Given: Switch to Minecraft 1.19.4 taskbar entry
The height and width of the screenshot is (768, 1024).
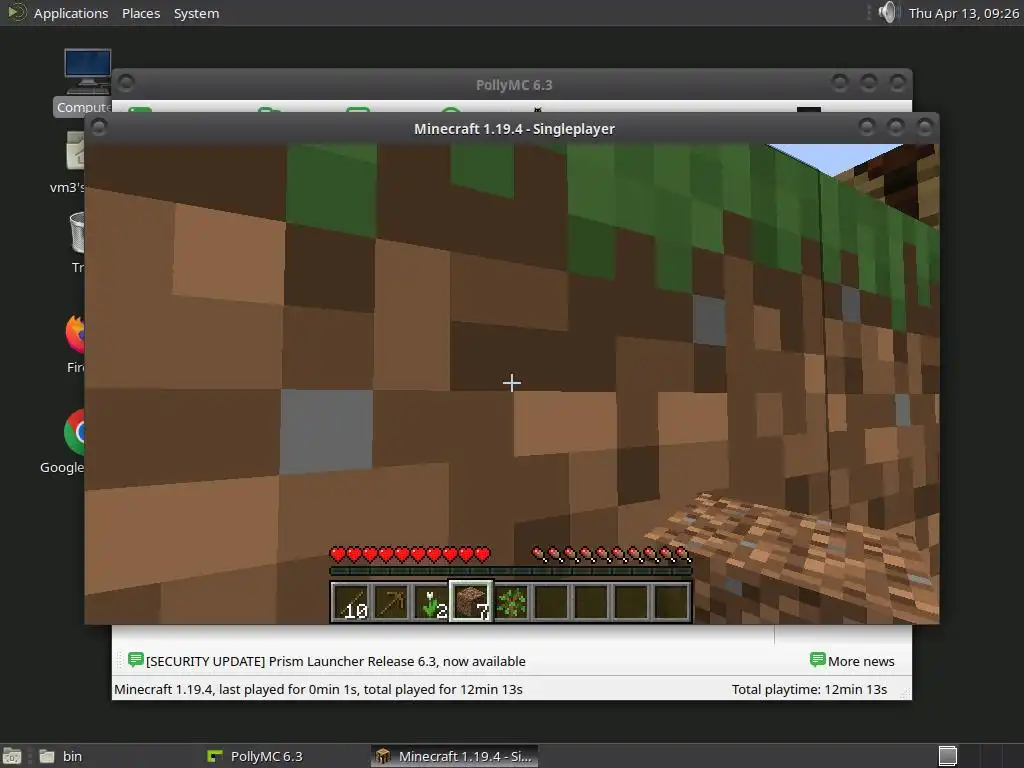Looking at the screenshot, I should [455, 756].
